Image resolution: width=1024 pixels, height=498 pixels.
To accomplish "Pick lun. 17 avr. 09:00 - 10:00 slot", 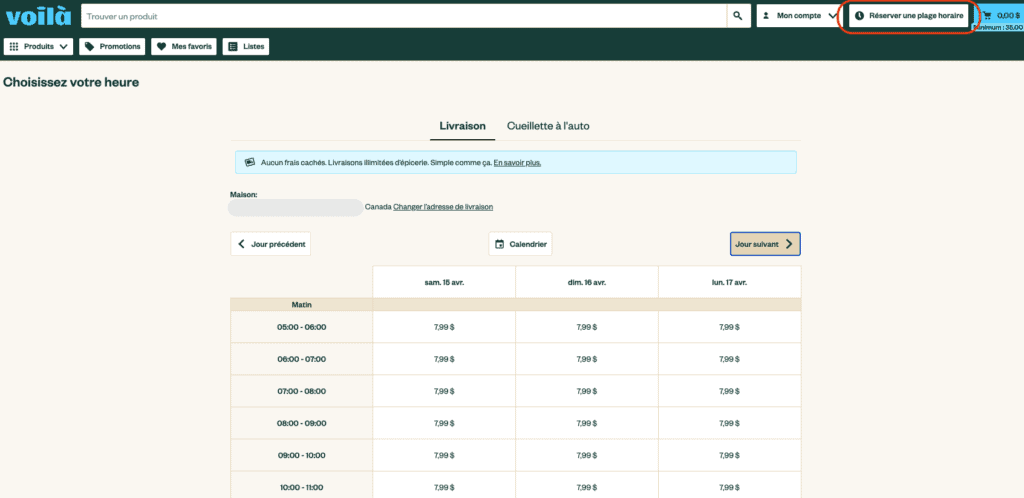I will click(729, 455).
